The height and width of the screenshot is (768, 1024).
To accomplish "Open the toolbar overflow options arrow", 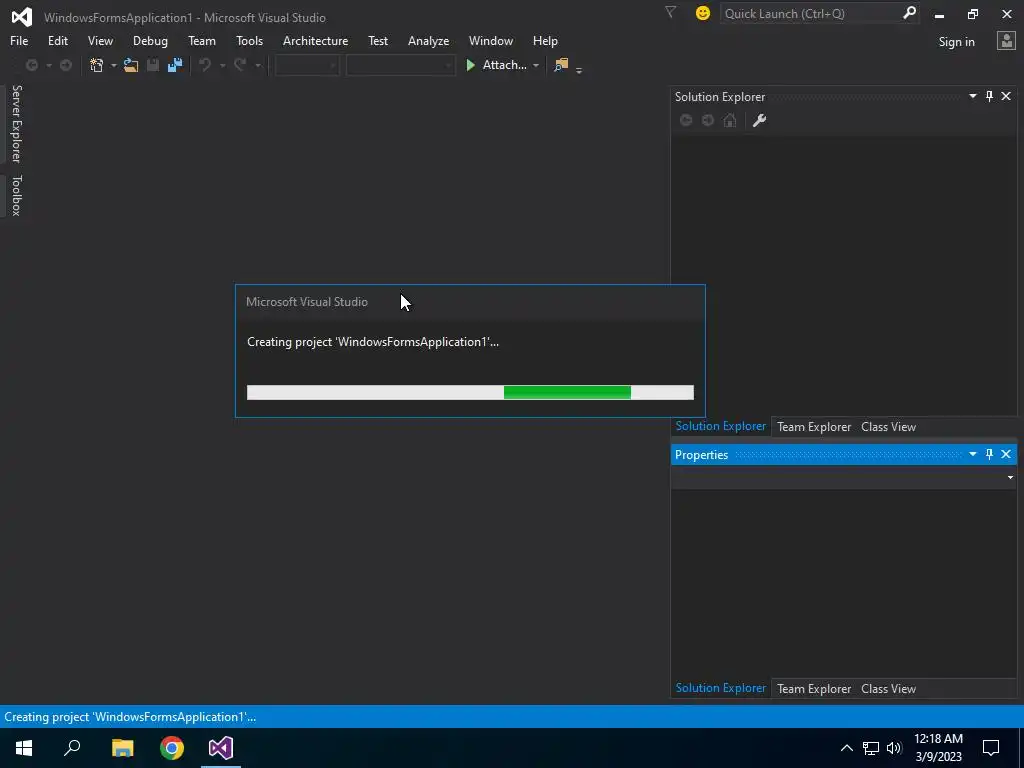I will click(x=579, y=69).
